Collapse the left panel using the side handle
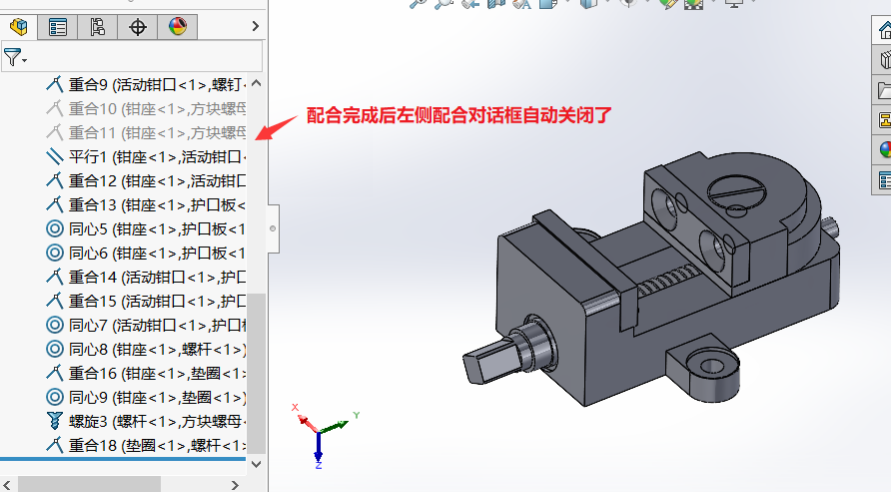892x492 pixels. [x=273, y=228]
